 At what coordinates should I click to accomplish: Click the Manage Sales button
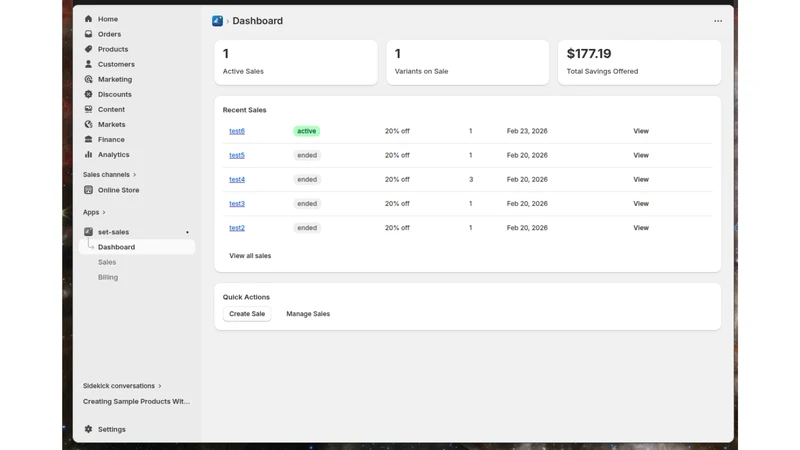click(x=308, y=314)
